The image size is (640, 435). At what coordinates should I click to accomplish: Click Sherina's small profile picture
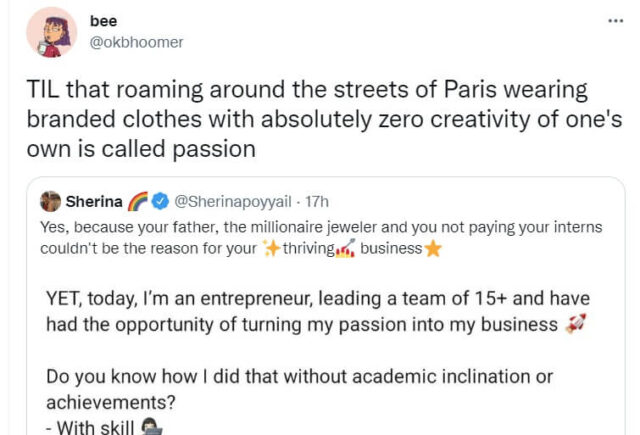(50, 201)
